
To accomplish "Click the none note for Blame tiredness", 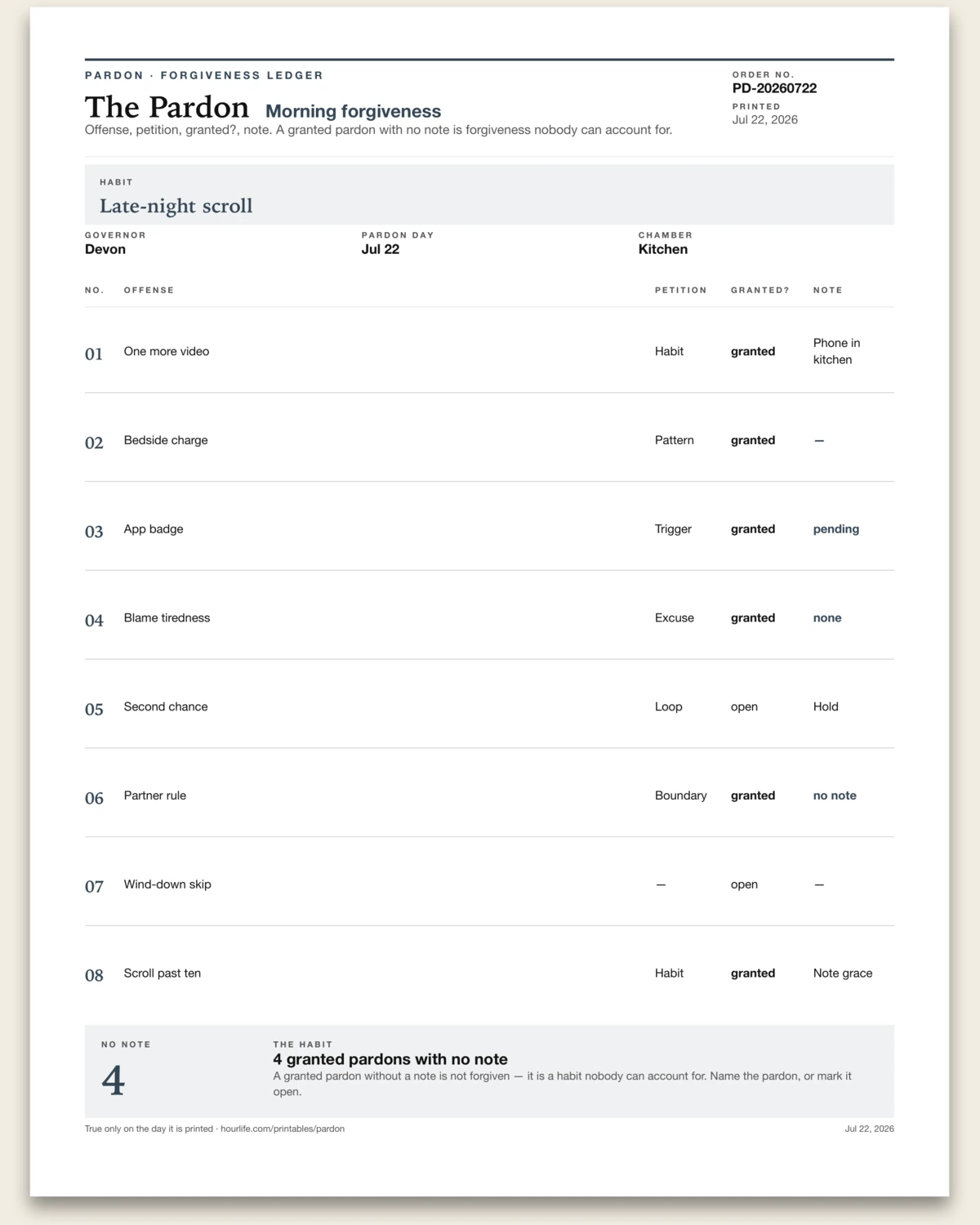I will point(827,618).
